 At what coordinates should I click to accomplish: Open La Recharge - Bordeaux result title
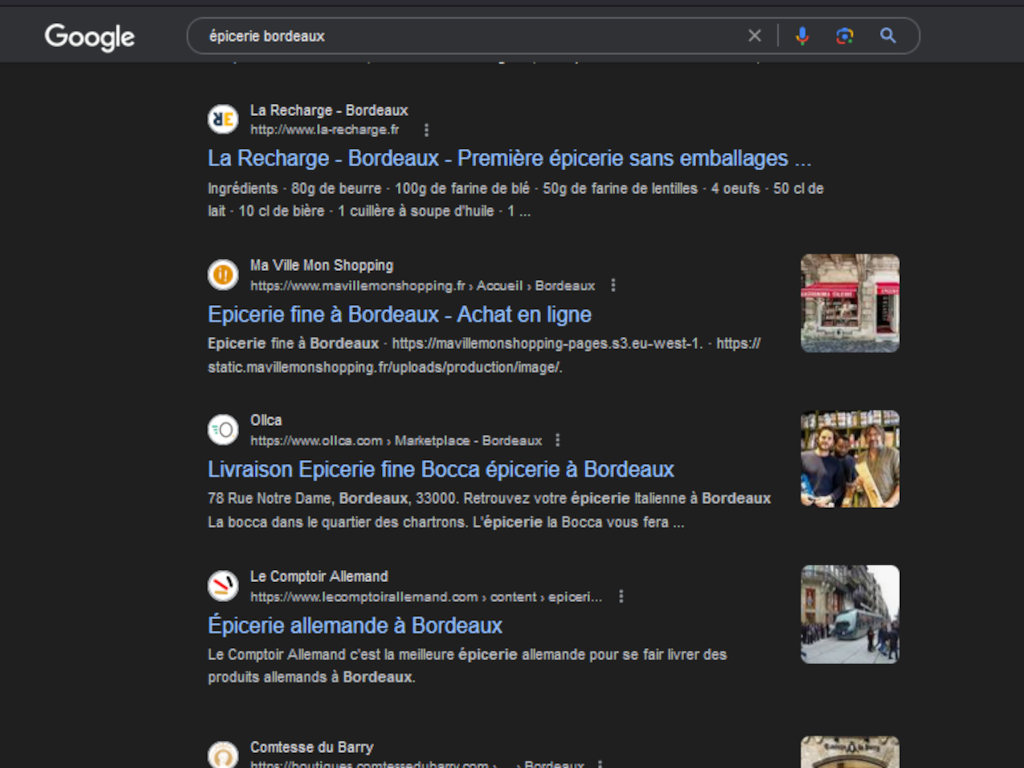pyautogui.click(x=509, y=159)
